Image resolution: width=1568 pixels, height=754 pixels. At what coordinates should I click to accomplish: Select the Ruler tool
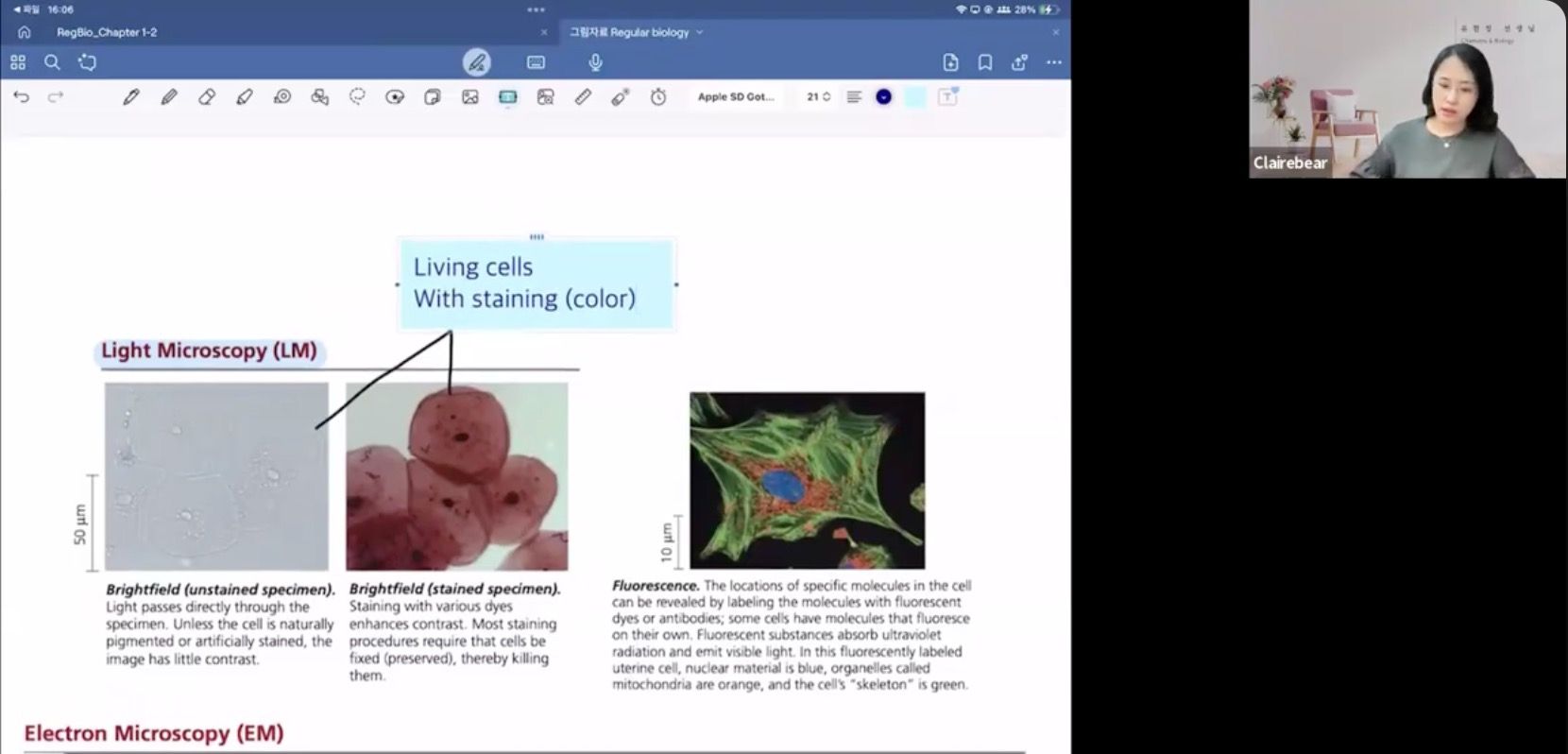(x=583, y=96)
